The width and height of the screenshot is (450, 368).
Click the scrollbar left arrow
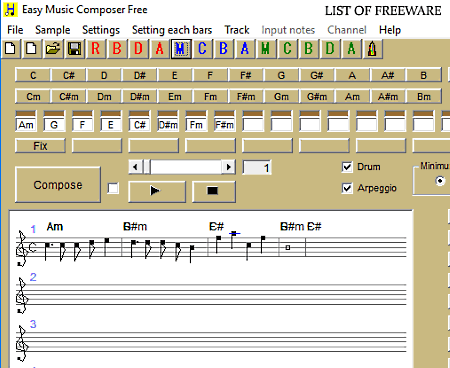(135, 167)
